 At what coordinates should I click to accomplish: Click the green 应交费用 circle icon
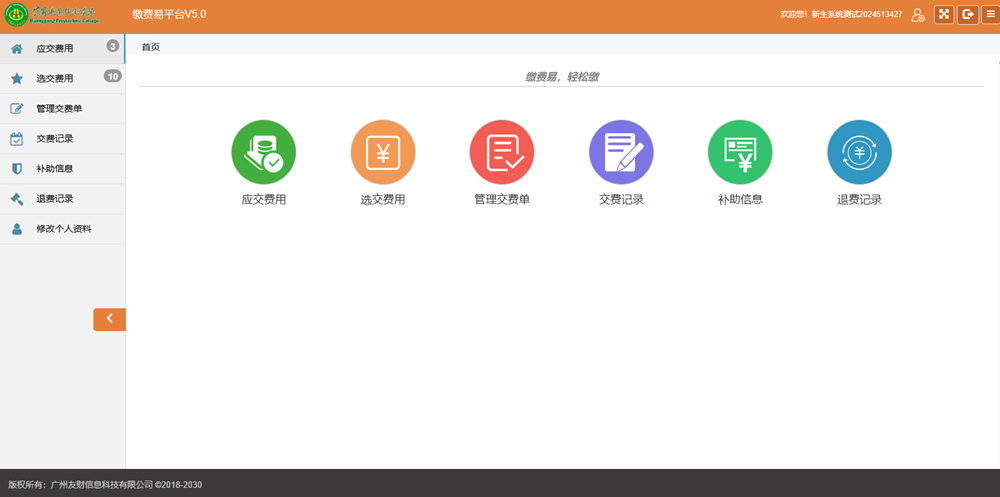263,152
